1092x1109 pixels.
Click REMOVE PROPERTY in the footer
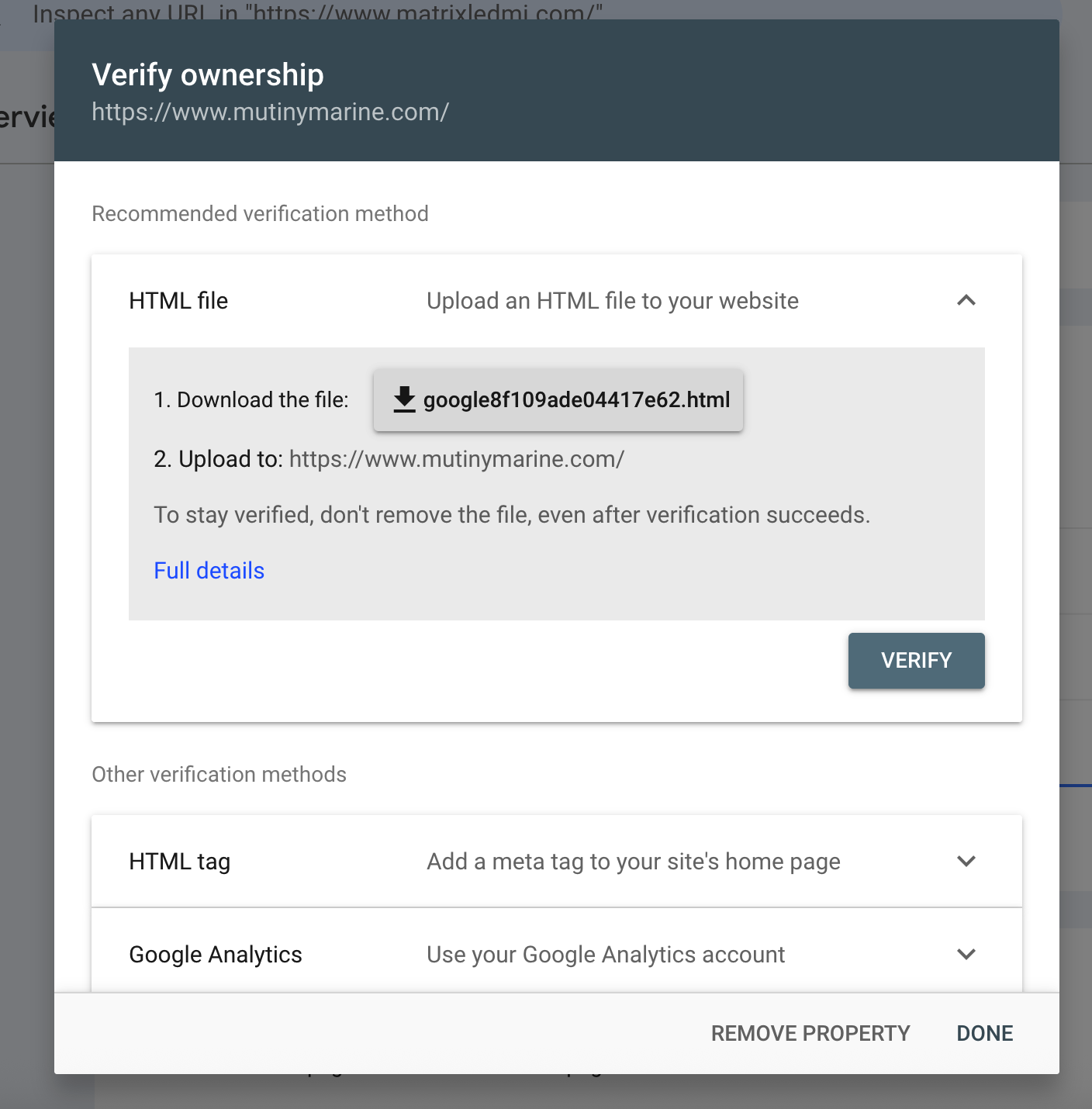[810, 1033]
